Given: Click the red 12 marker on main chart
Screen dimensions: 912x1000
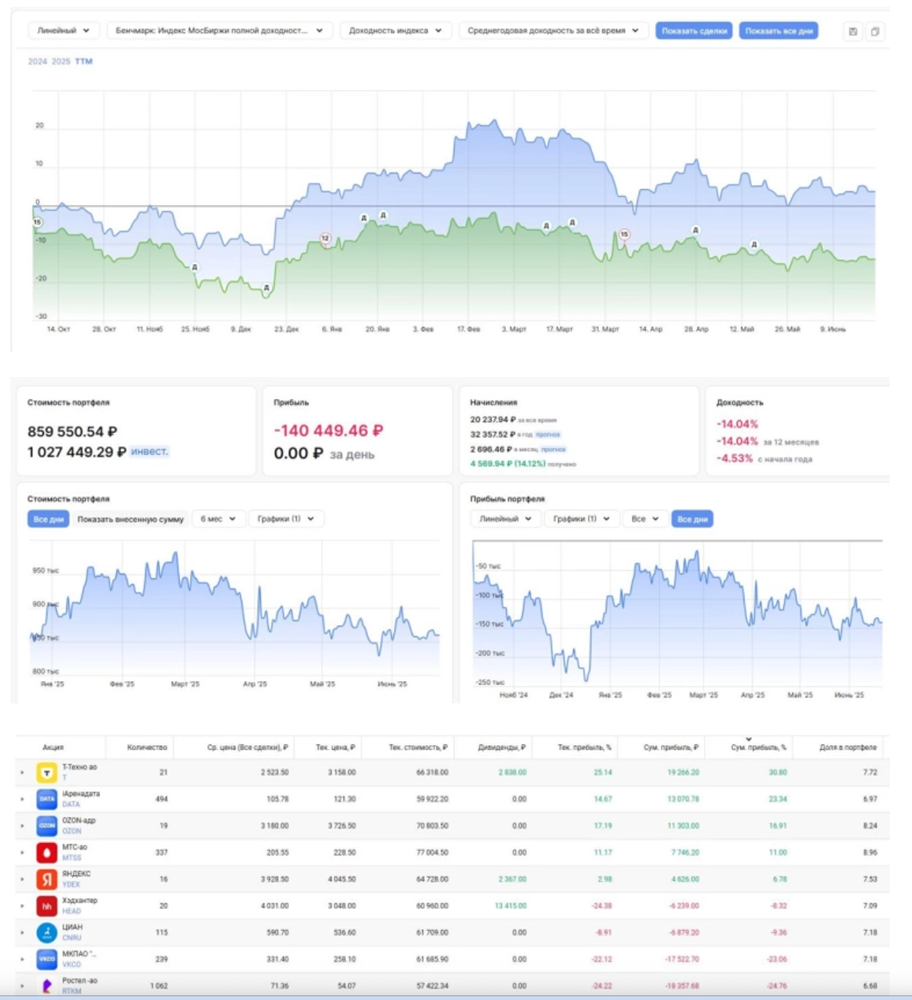Looking at the screenshot, I should click(x=325, y=238).
